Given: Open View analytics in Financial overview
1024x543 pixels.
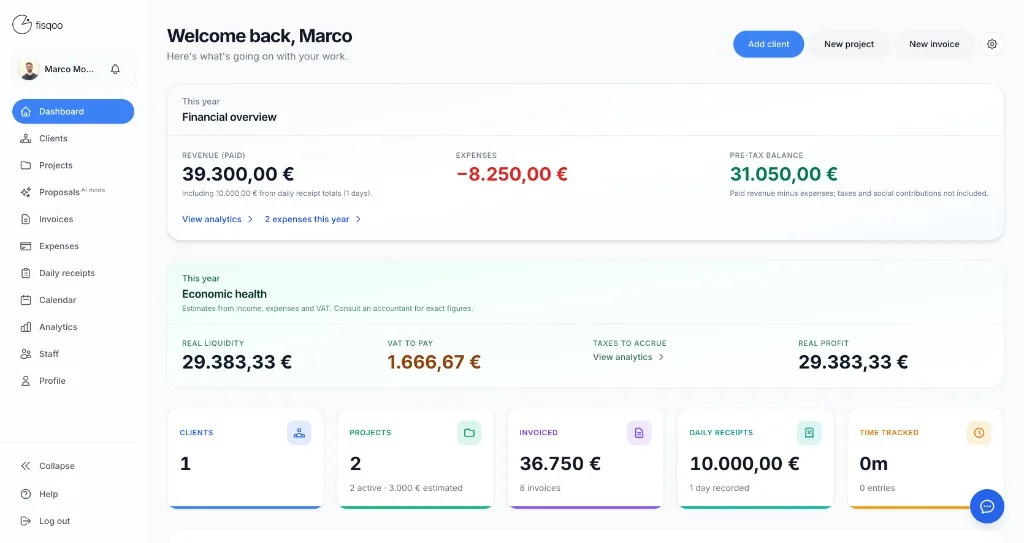Looking at the screenshot, I should (217, 220).
